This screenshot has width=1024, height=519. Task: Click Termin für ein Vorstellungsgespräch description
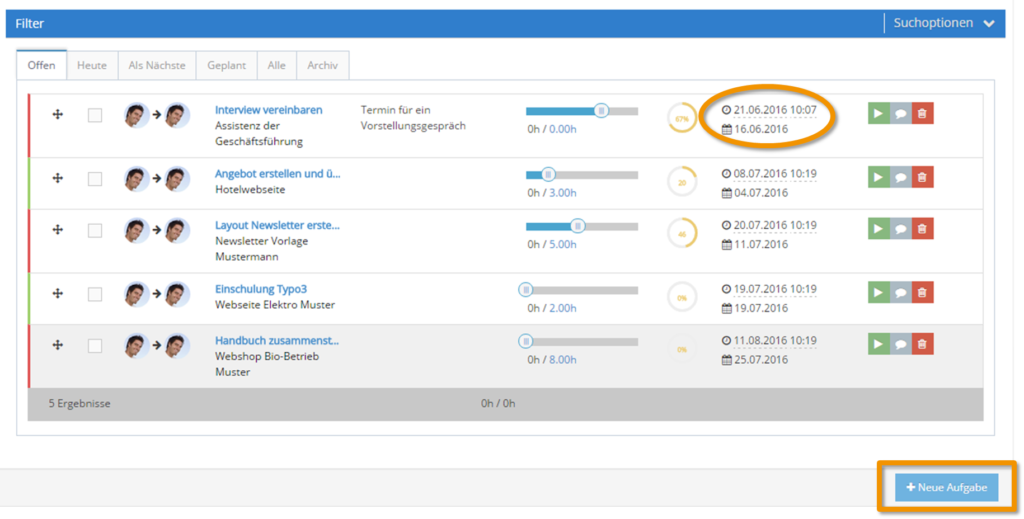point(413,118)
